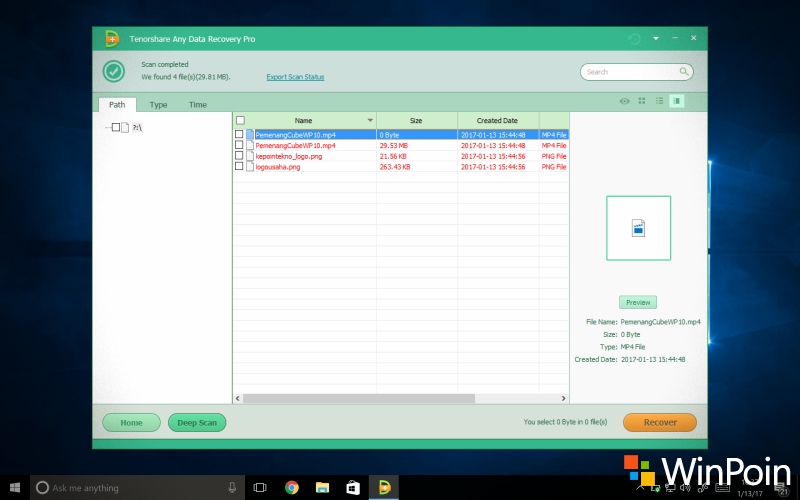
Task: Click the Tenorshare logo in title bar
Action: [112, 39]
